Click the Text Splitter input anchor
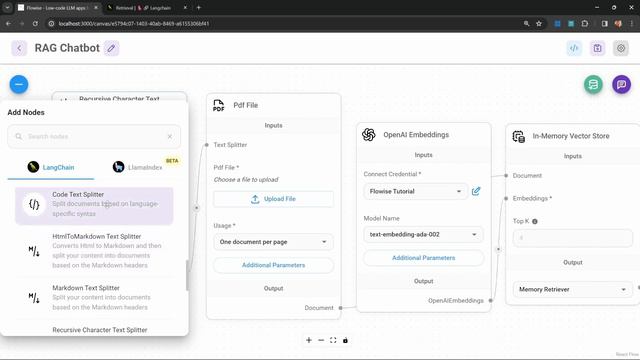The height and width of the screenshot is (360, 640). [207, 145]
